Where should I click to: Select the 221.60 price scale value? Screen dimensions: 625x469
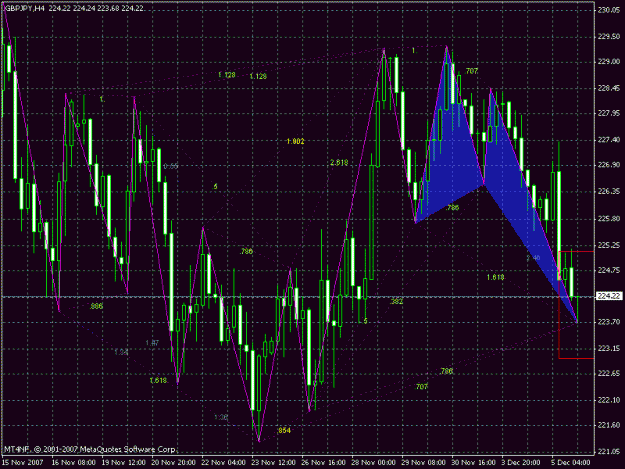(609, 426)
